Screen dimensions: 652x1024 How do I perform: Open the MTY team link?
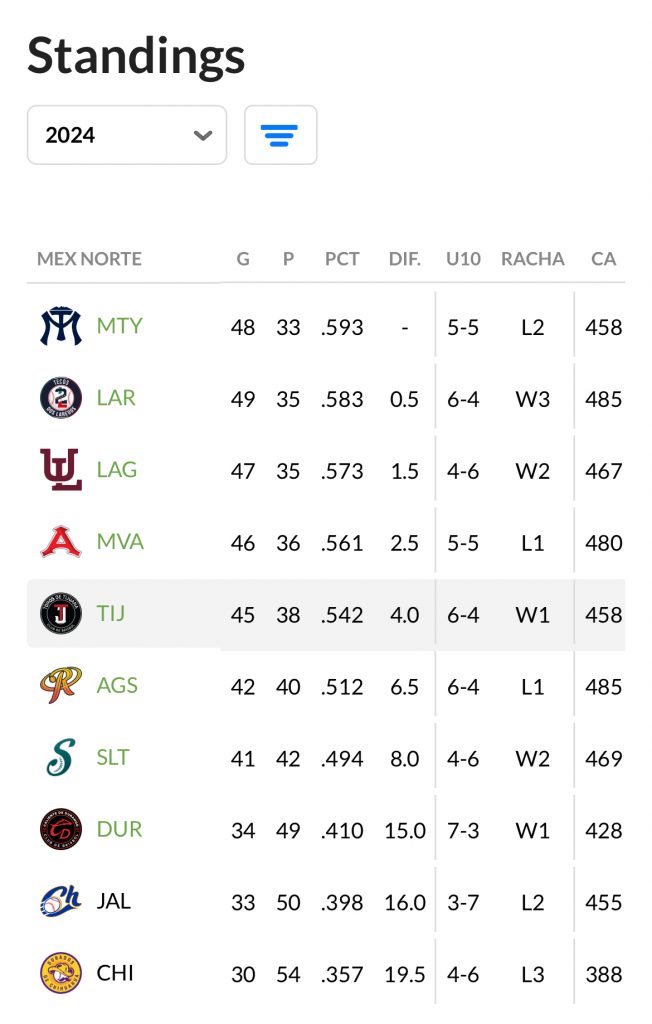[x=119, y=326]
